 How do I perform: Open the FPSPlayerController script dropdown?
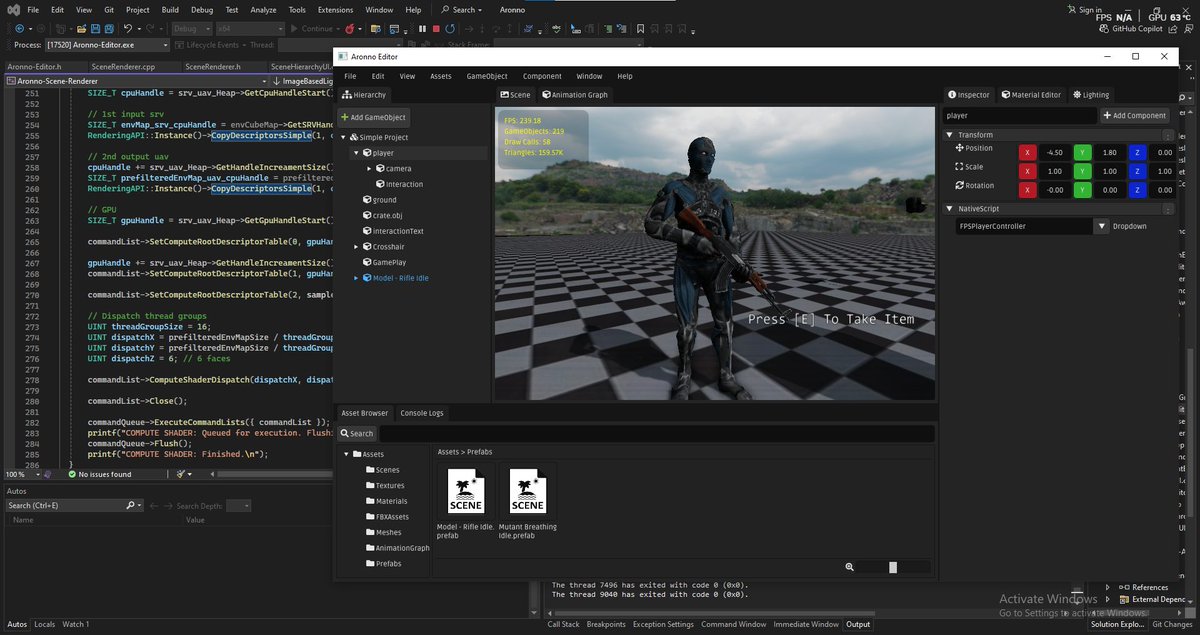pos(1102,226)
